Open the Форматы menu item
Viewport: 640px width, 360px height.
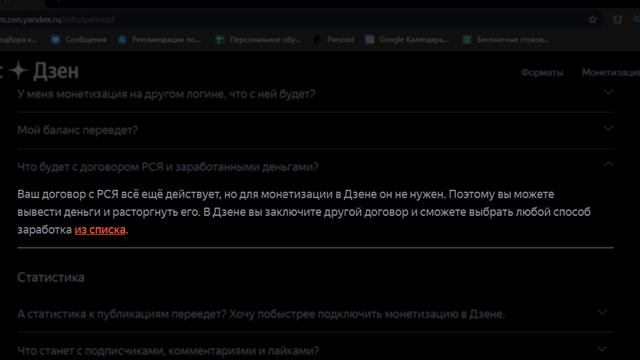tap(542, 73)
